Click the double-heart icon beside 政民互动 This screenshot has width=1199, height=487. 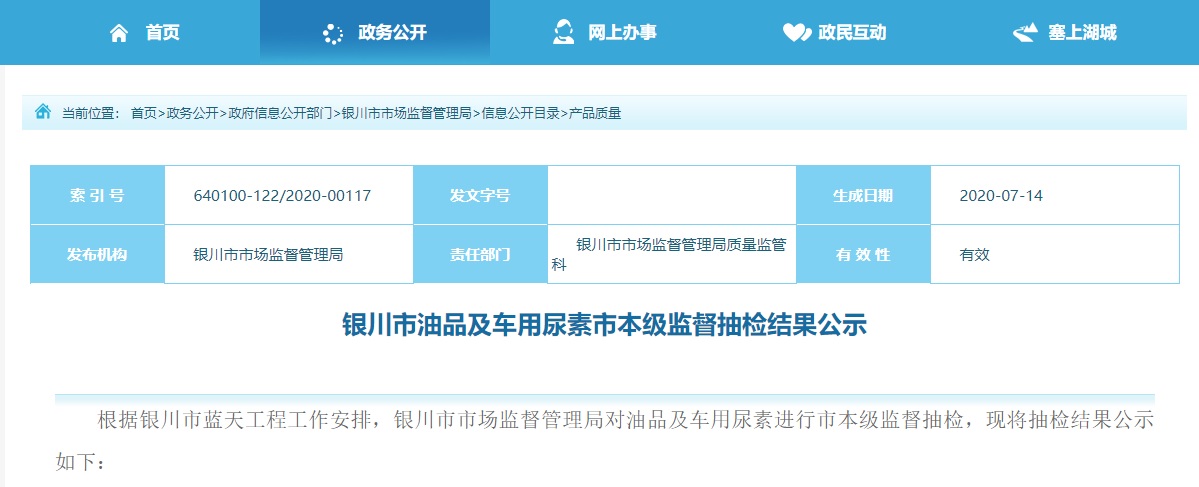796,33
